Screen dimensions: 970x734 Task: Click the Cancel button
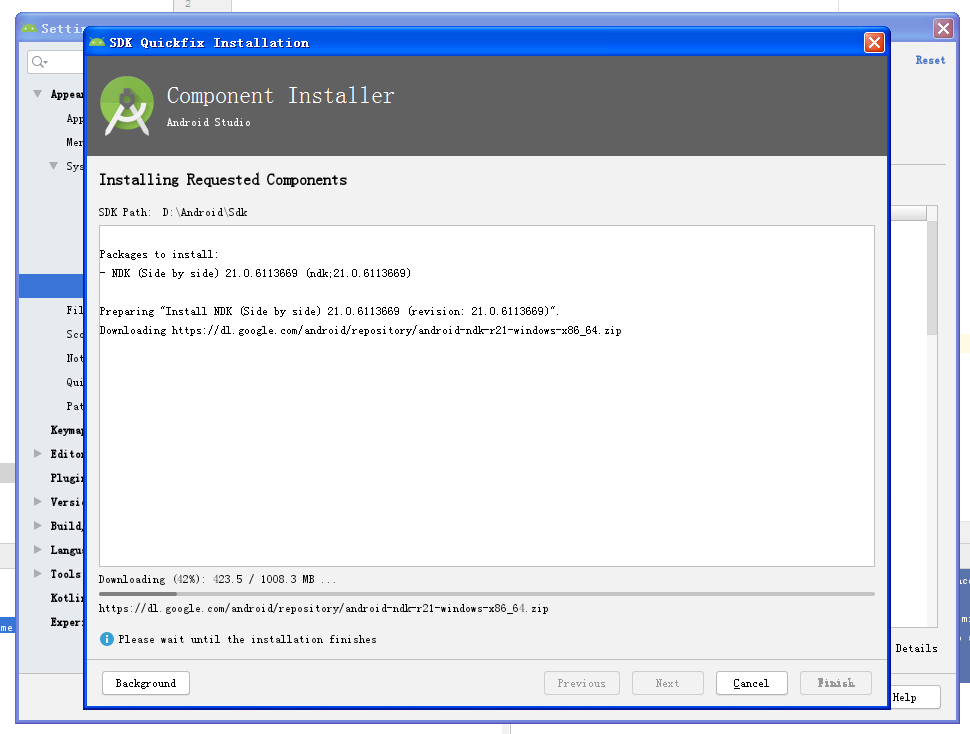[751, 683]
